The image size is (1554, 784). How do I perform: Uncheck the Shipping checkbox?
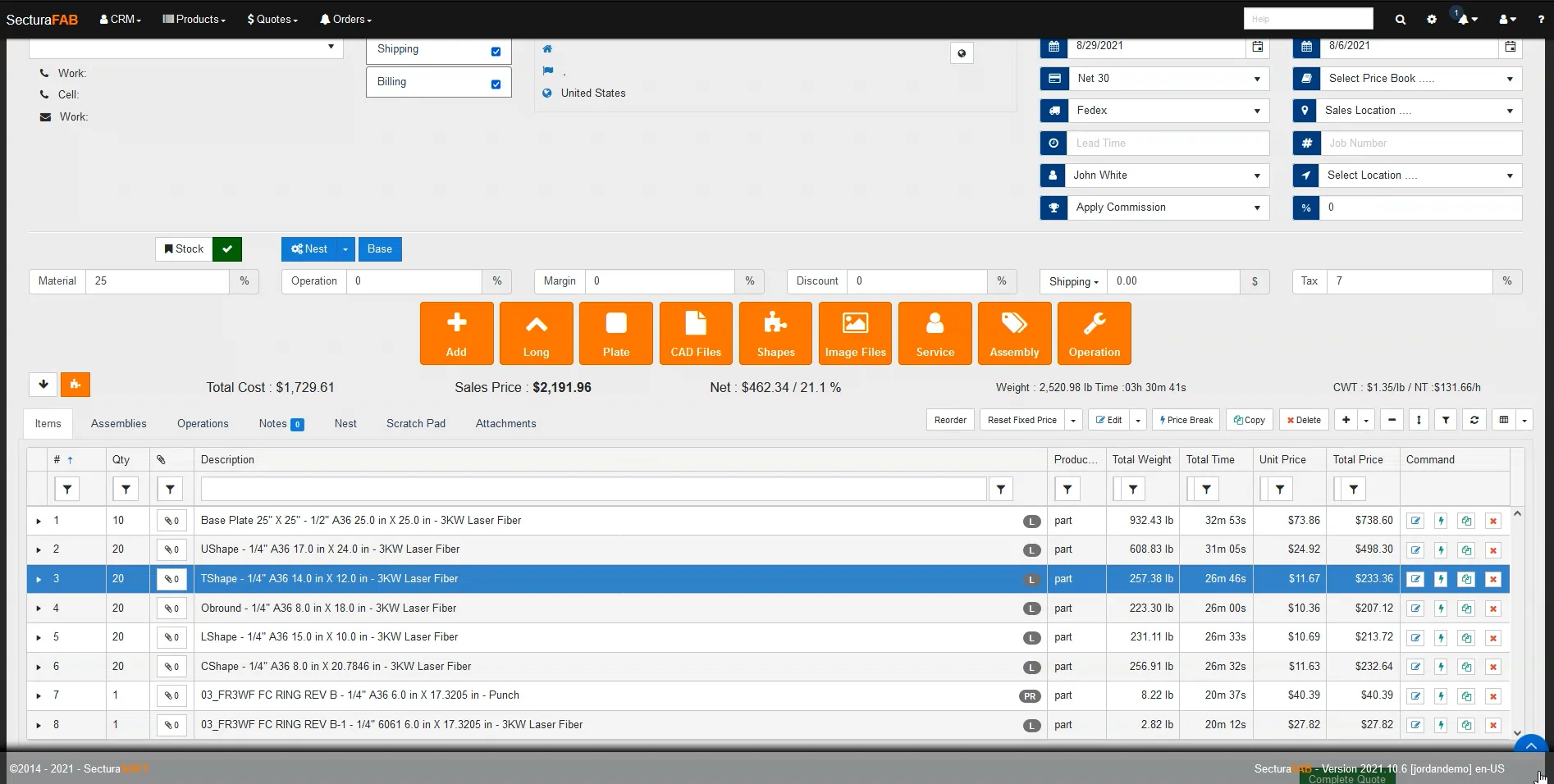[496, 52]
